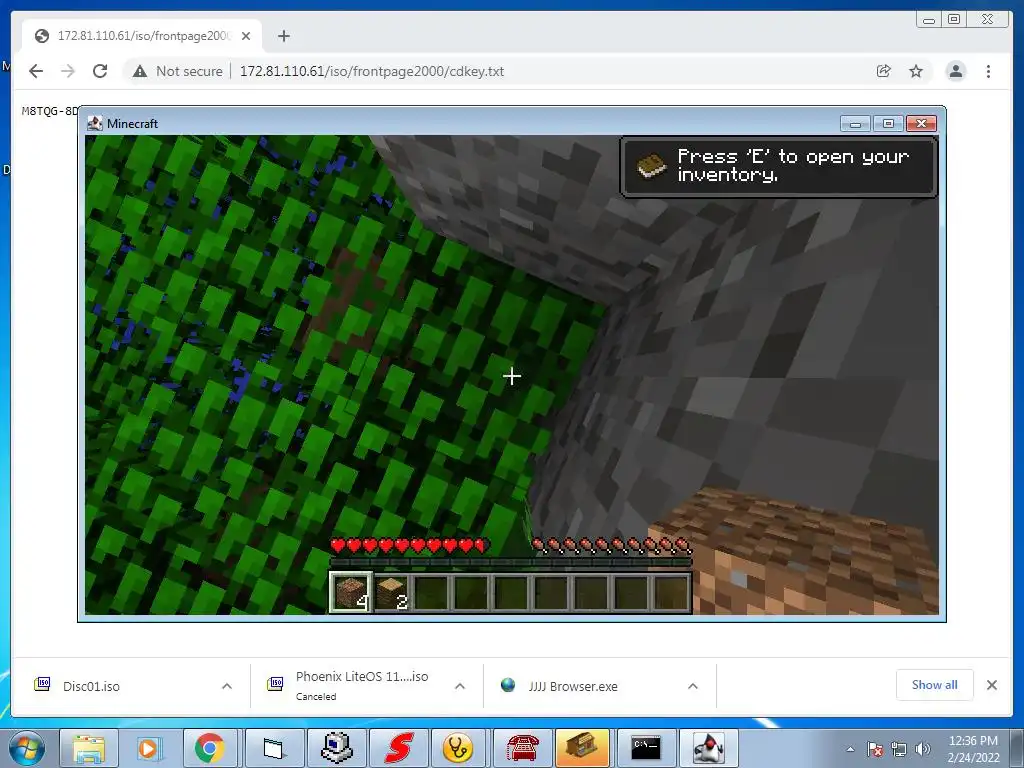Image resolution: width=1024 pixels, height=768 pixels.
Task: Maximize the Minecraft window
Action: click(888, 123)
